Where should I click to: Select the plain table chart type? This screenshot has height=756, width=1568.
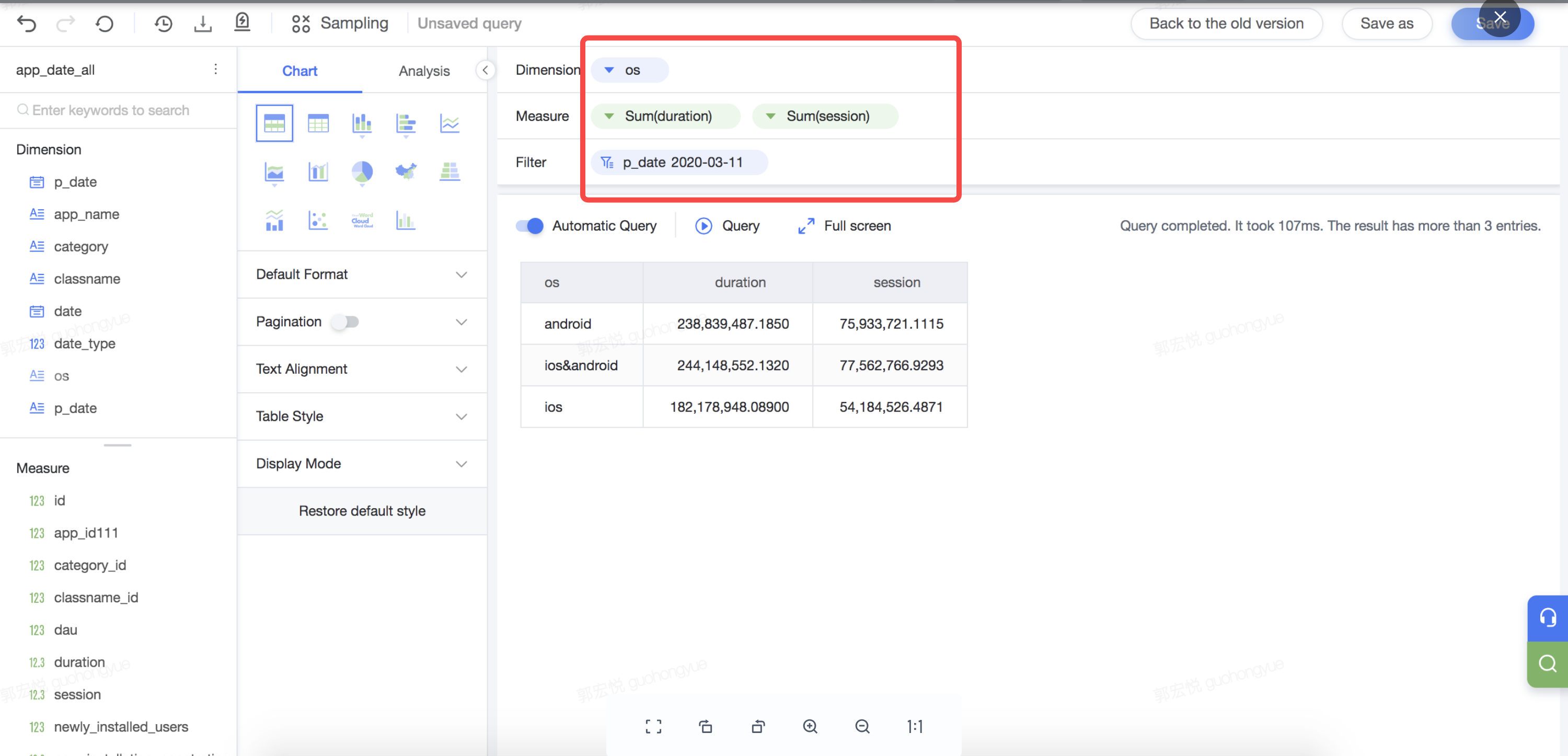click(318, 123)
